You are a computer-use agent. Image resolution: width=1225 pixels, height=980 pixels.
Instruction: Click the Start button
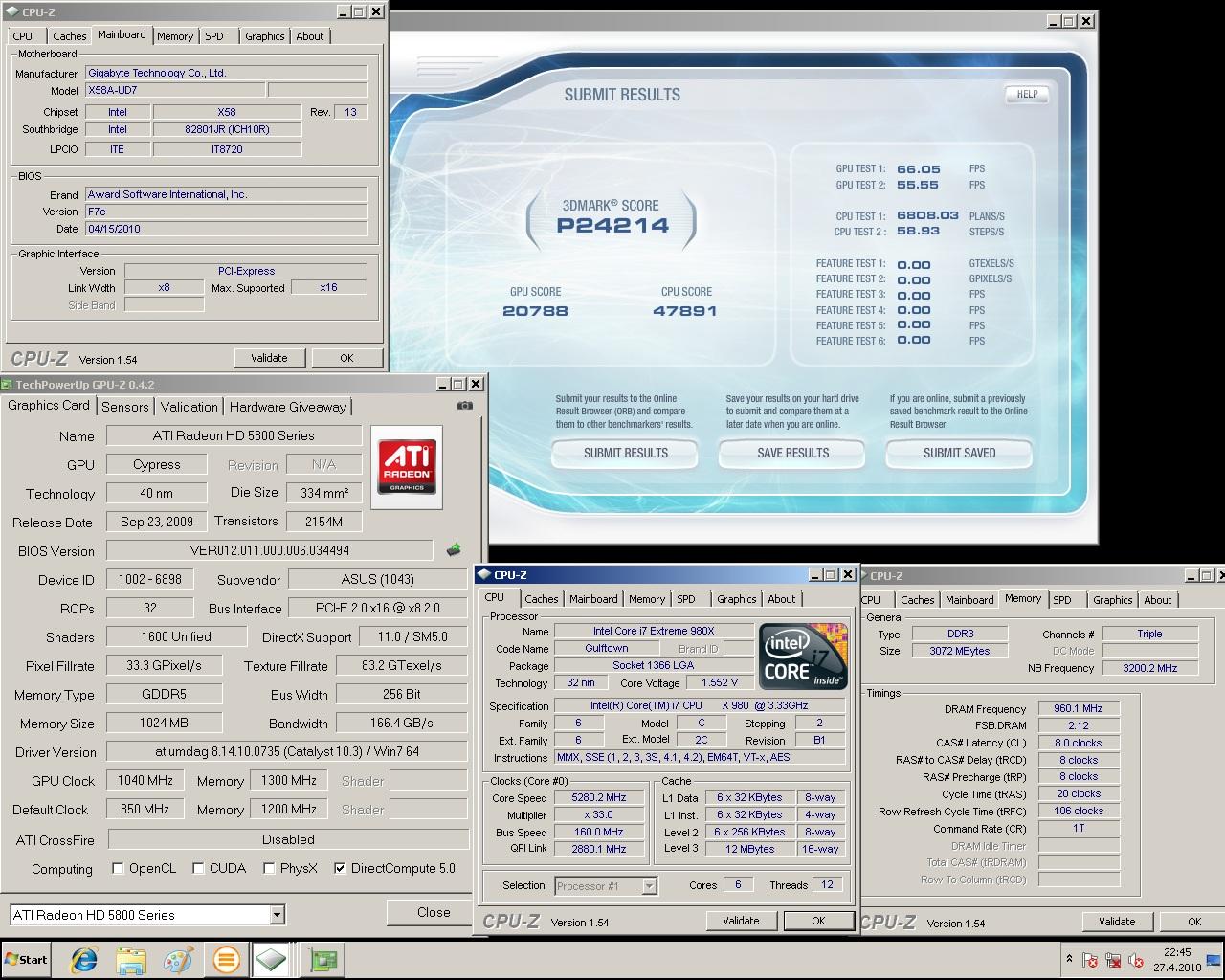27,960
